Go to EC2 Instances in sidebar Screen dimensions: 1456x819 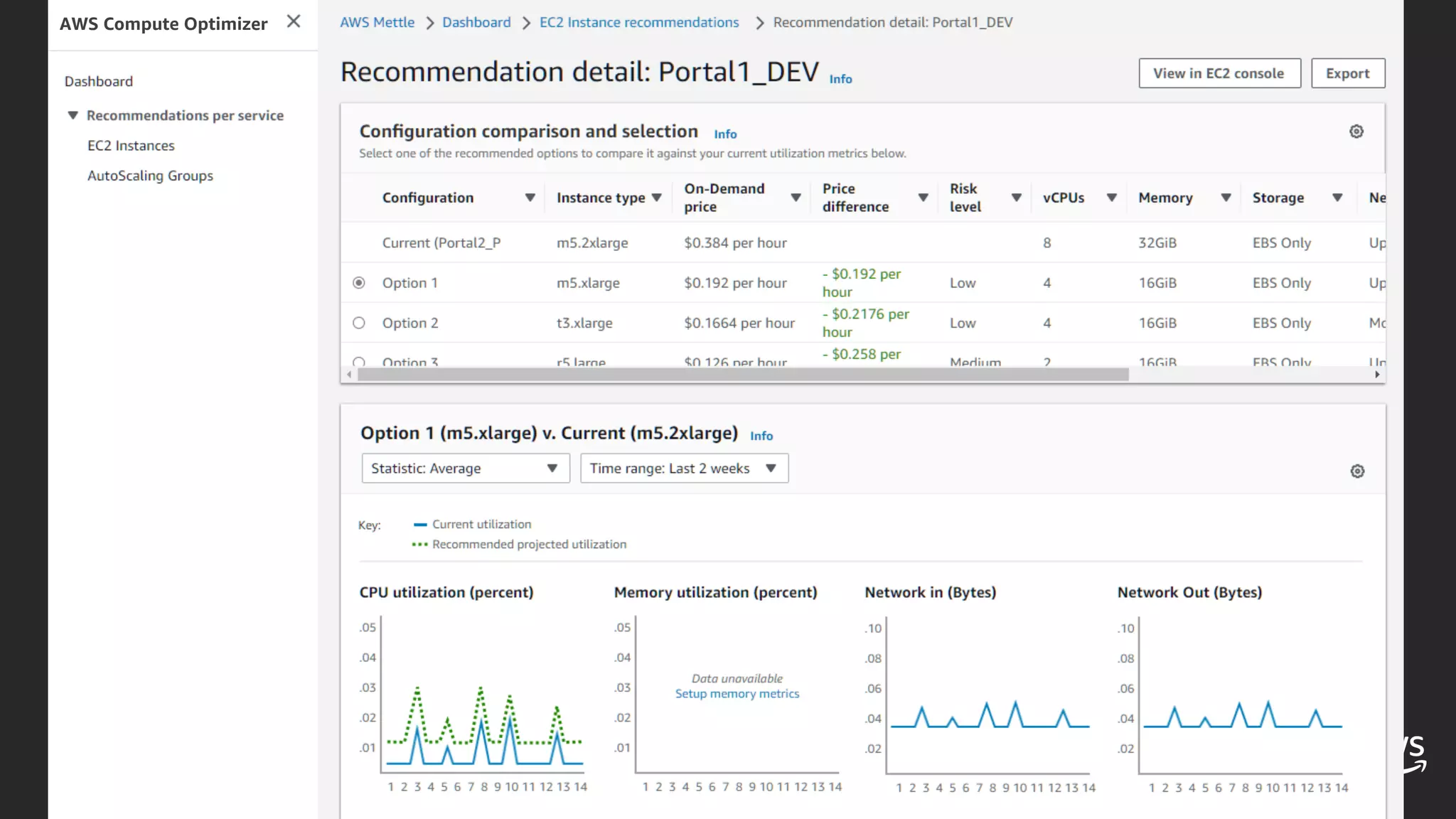[x=131, y=146]
